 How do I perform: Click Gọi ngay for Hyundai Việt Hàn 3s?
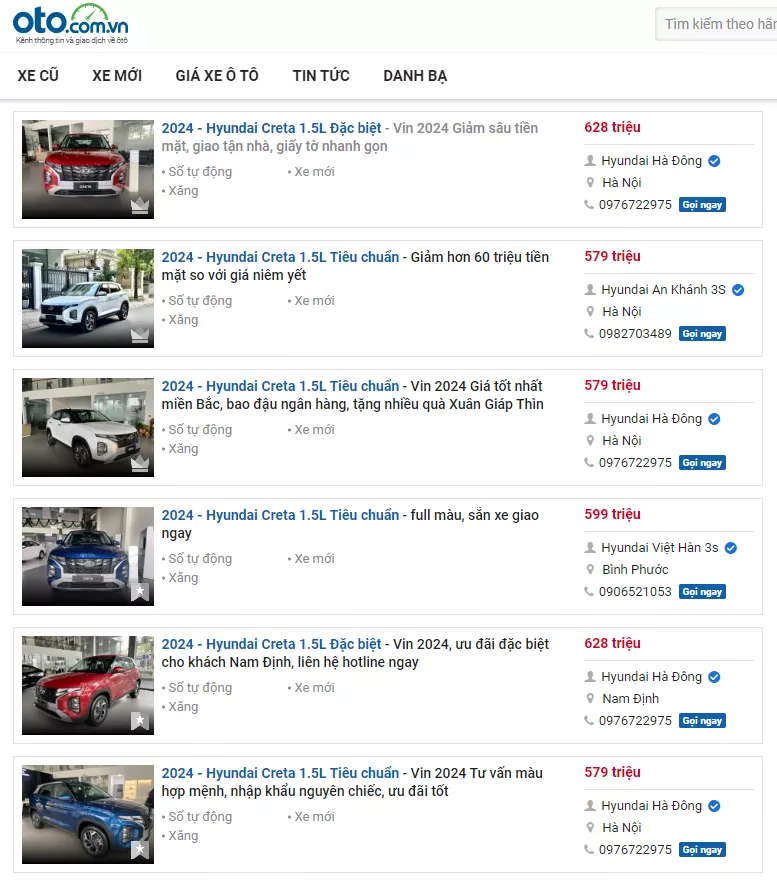tap(702, 592)
